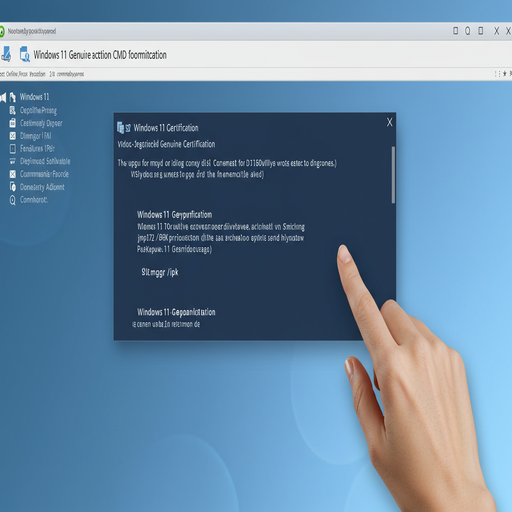This screenshot has width=512, height=512.
Task: Select the "Conrhorot" sidebar item with magnifier icon
Action: 29,200
